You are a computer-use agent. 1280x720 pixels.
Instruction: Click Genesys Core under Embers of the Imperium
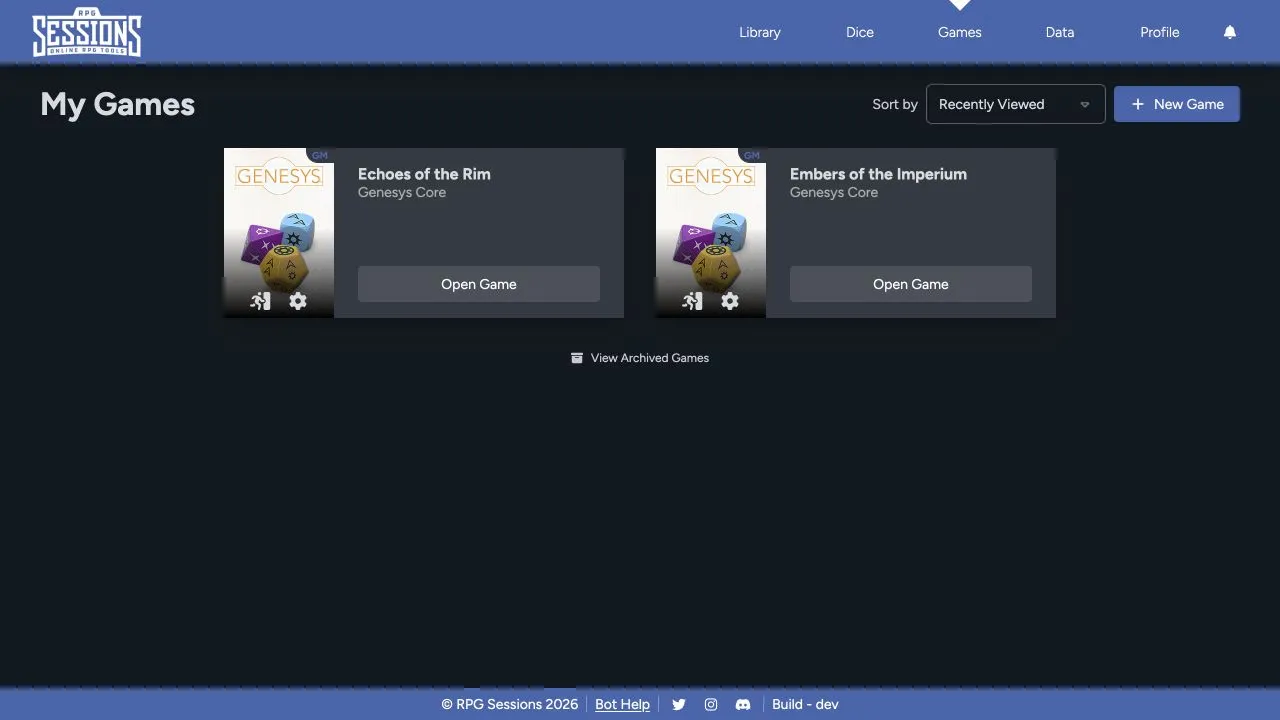point(834,192)
